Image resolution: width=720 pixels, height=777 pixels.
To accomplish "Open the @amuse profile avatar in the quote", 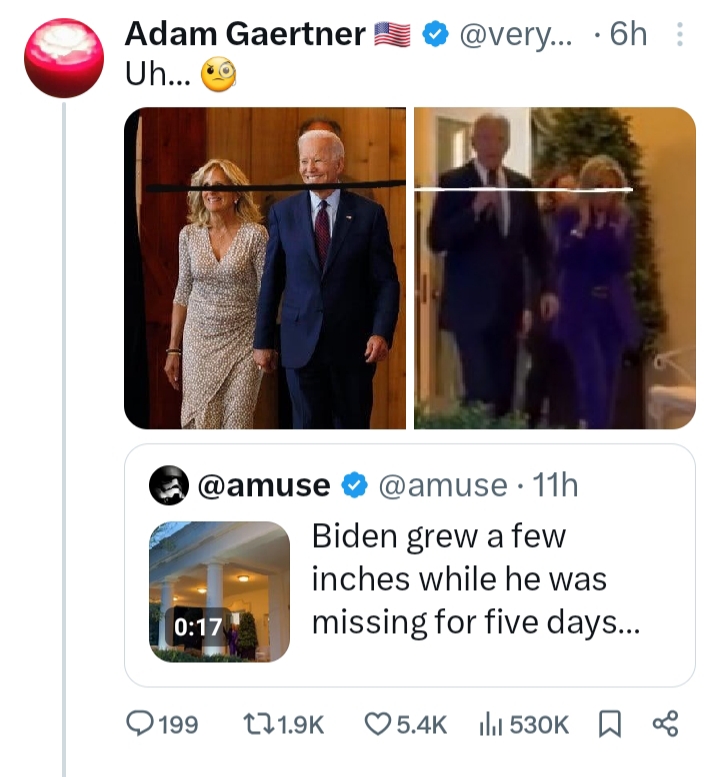I will click(169, 486).
